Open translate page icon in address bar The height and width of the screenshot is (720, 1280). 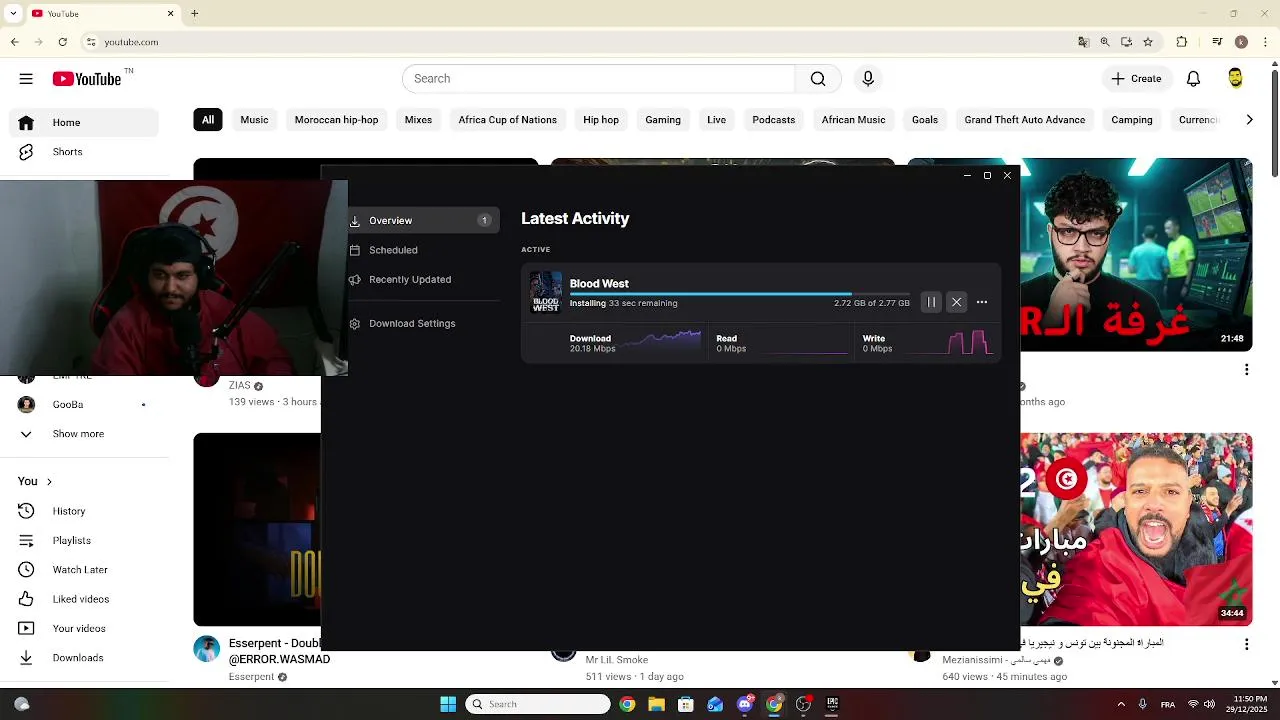click(x=1083, y=42)
